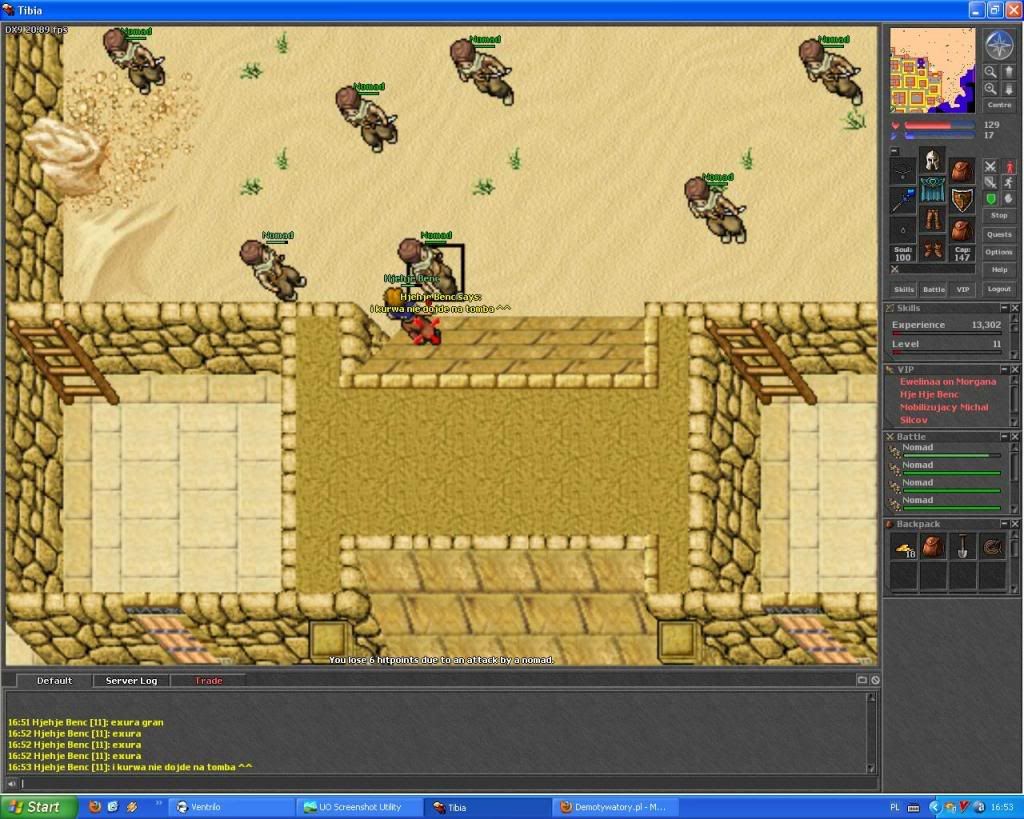Toggle the Skills window button
1024x819 pixels.
(x=904, y=289)
